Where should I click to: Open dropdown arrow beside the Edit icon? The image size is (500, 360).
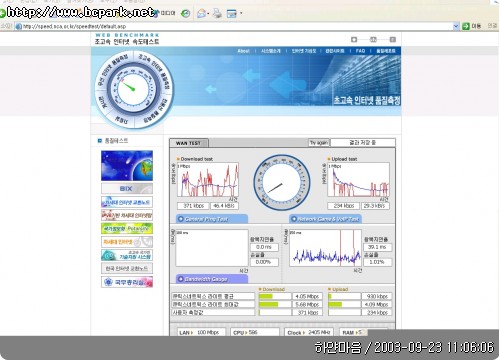point(241,14)
